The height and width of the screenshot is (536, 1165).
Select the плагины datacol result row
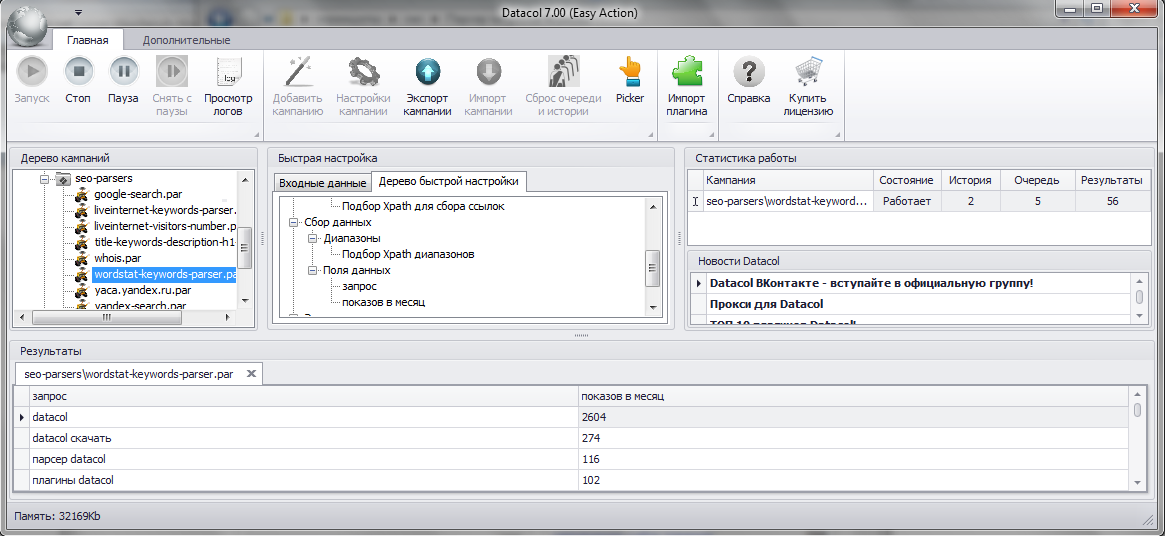(572, 480)
